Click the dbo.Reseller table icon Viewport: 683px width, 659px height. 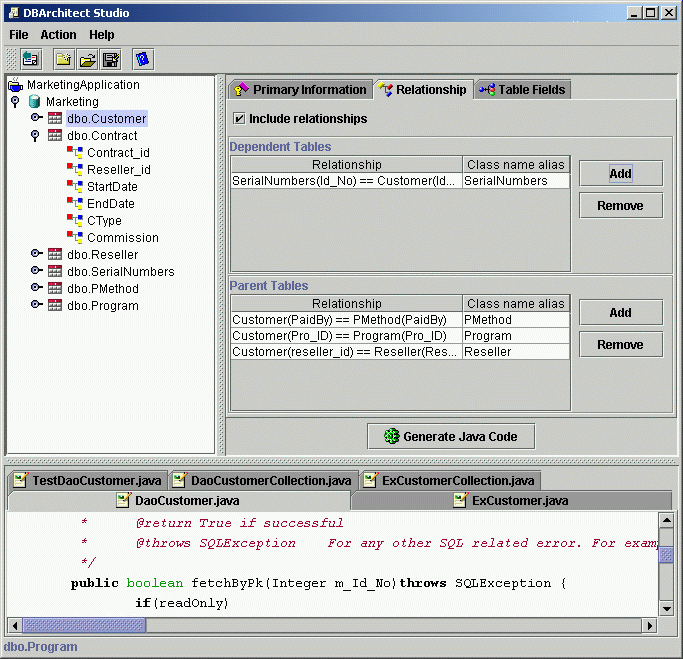tap(55, 254)
